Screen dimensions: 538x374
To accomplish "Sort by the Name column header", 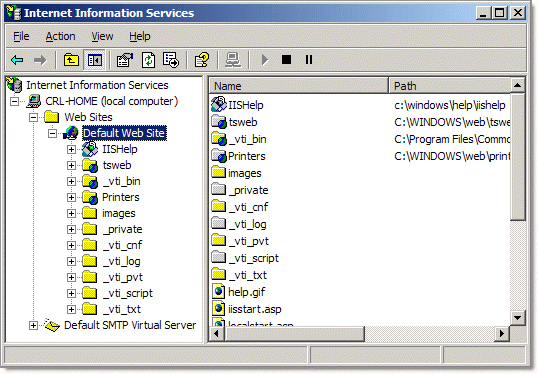I will click(299, 85).
